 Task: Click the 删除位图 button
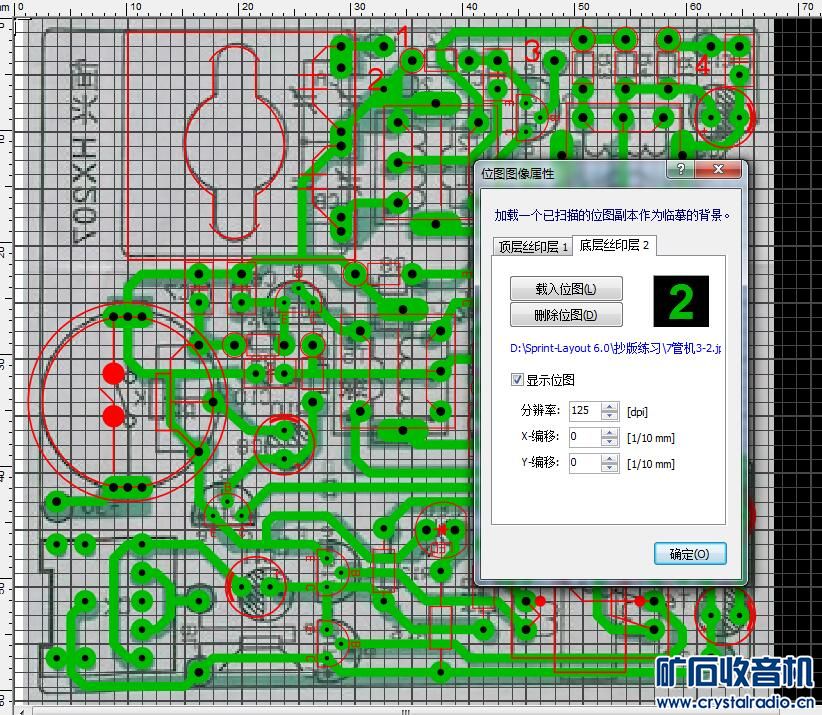click(566, 315)
